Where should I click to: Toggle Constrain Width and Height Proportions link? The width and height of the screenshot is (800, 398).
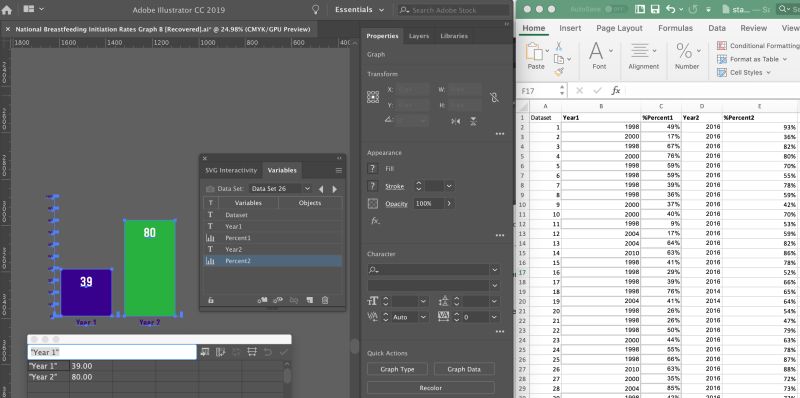point(494,97)
